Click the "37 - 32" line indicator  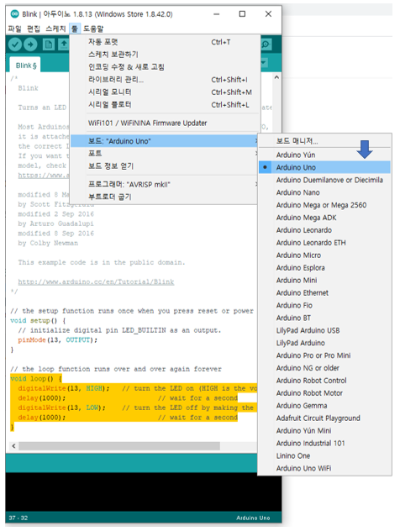click(x=18, y=518)
